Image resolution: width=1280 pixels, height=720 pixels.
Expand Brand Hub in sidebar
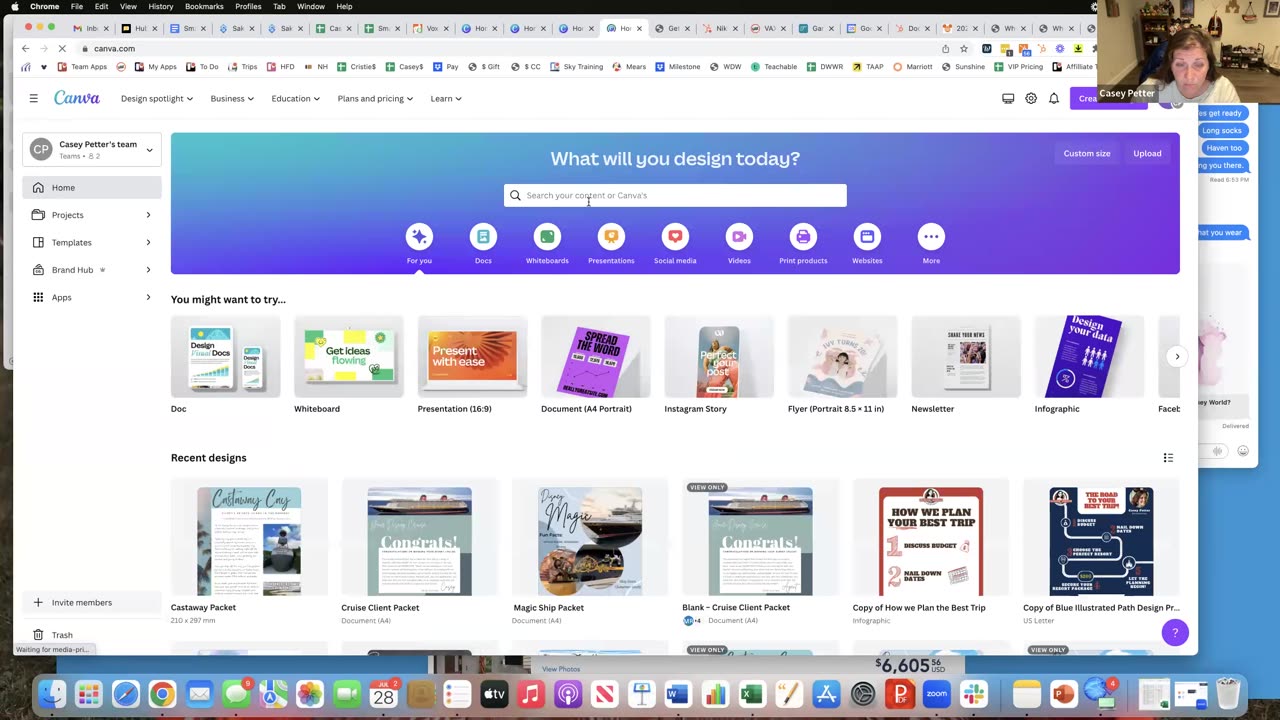148,270
